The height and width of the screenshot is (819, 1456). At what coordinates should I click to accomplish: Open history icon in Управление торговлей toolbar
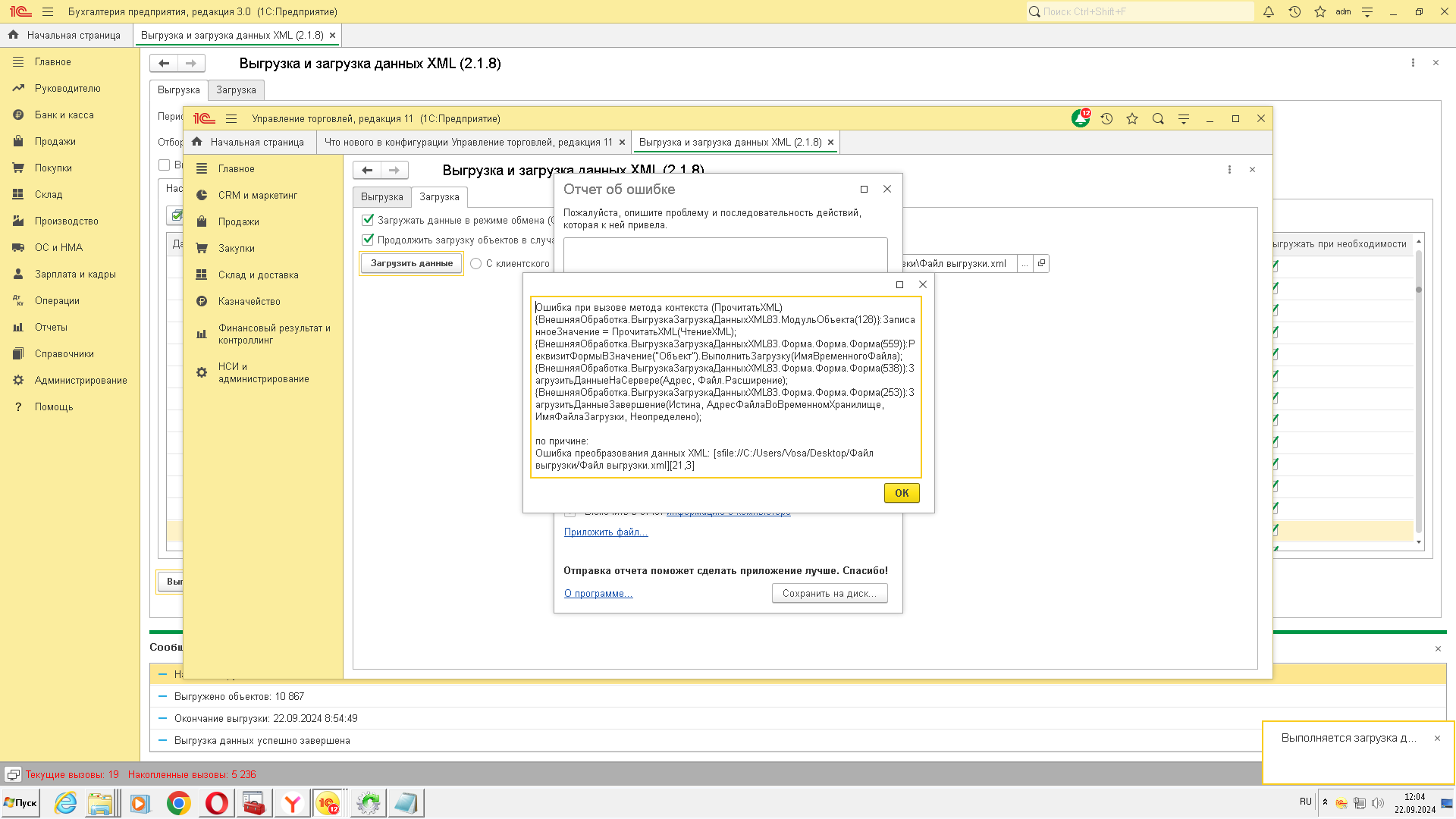coord(1106,118)
